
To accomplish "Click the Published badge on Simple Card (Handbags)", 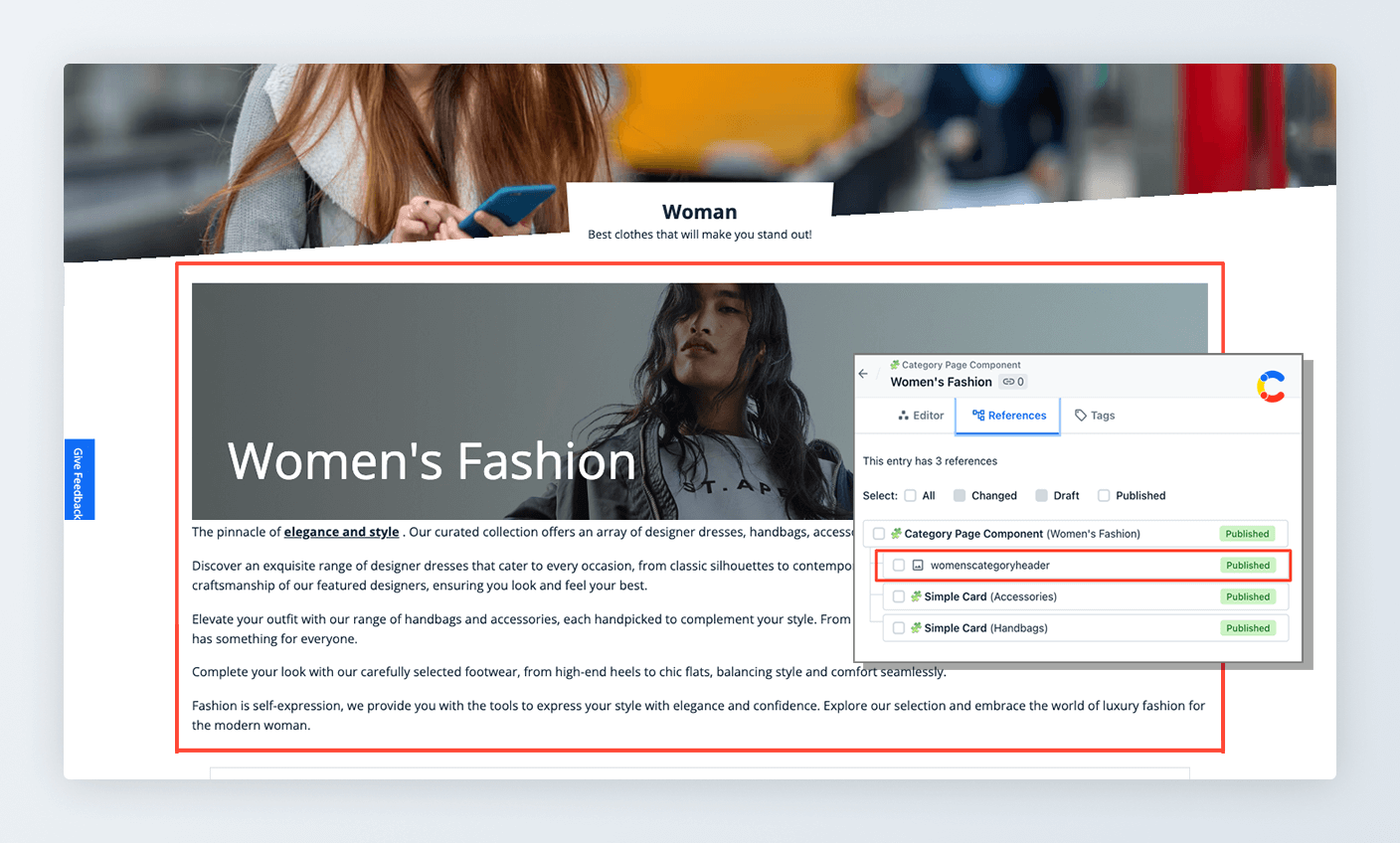I will pyautogui.click(x=1248, y=628).
